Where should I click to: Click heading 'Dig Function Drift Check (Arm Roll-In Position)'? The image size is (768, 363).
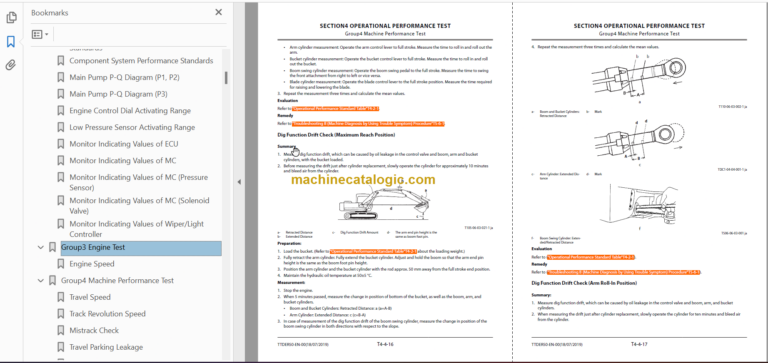583,283
